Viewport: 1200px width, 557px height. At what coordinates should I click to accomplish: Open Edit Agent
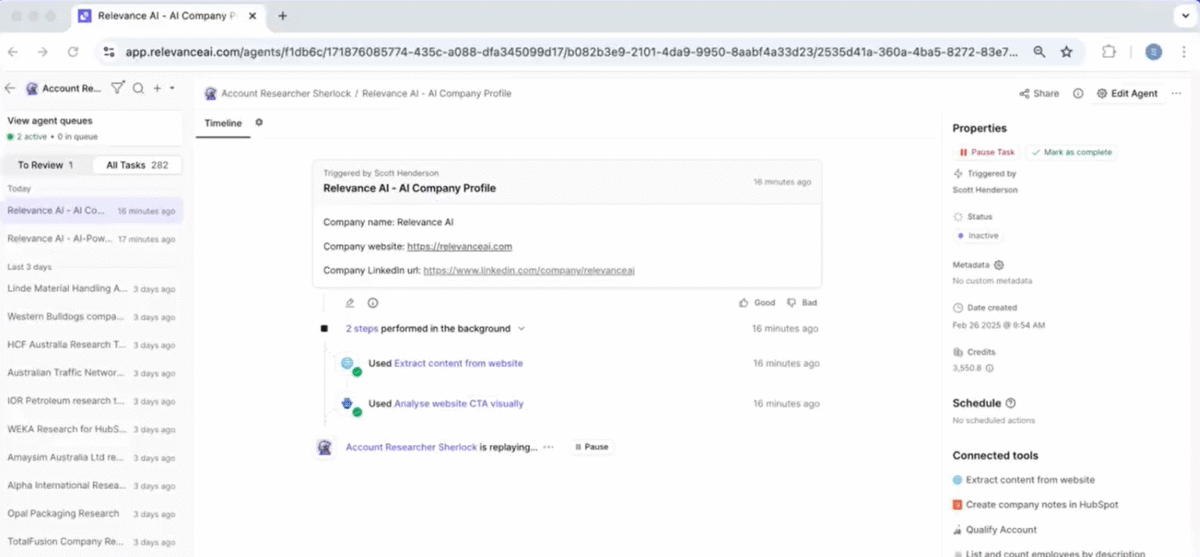(1127, 93)
